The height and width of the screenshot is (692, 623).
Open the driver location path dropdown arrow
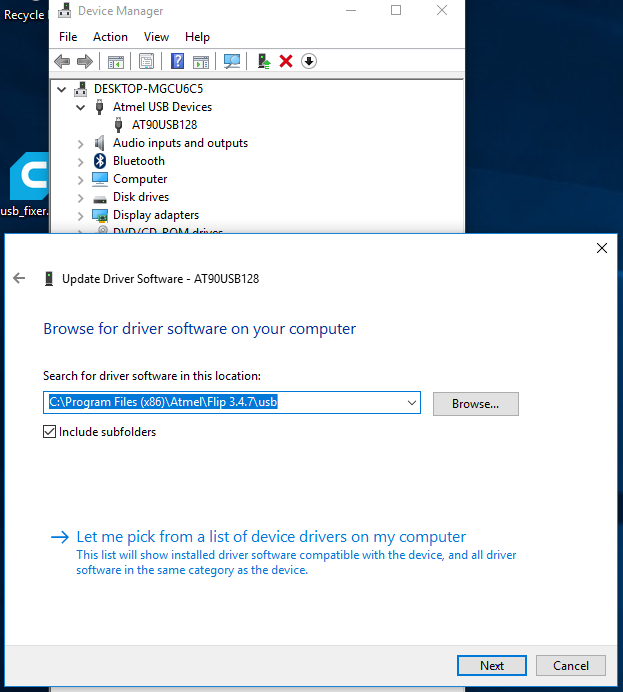[412, 402]
